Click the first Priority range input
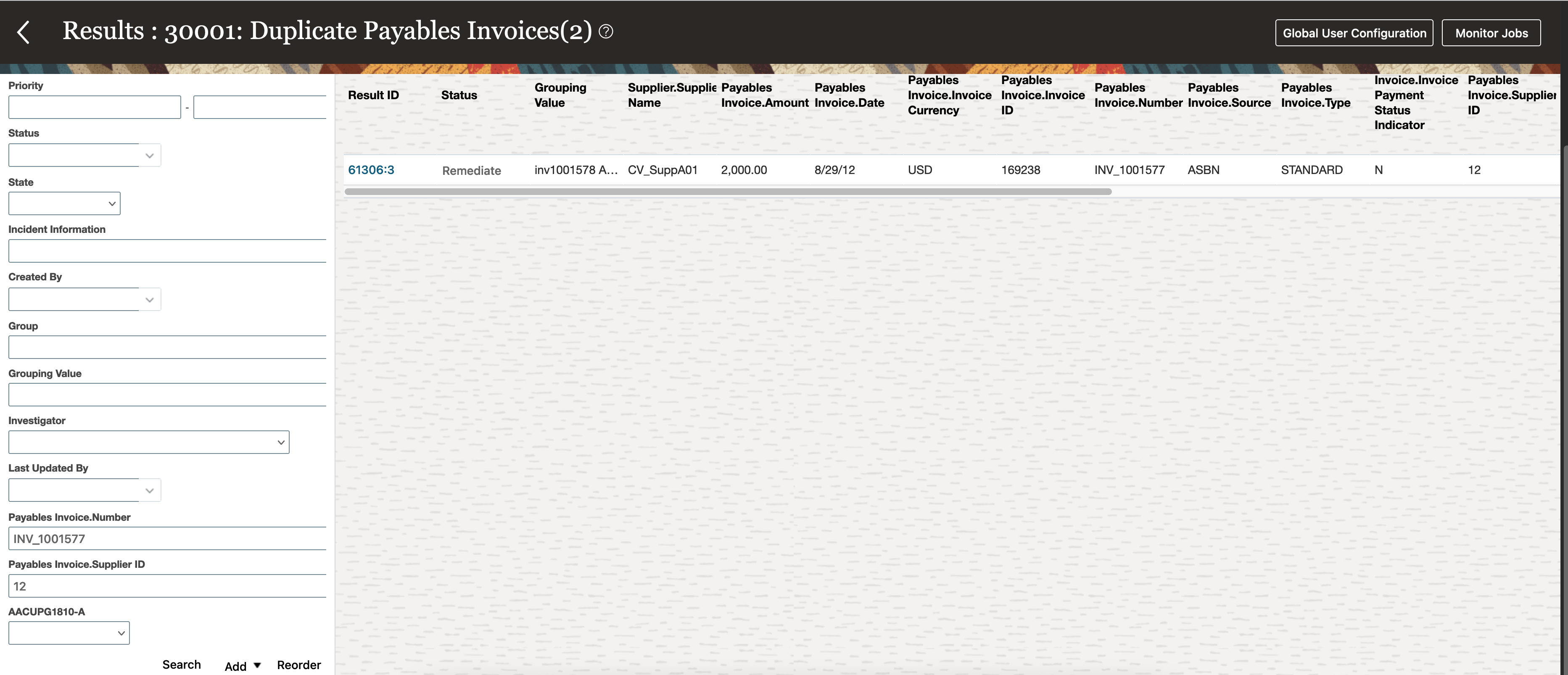The image size is (1568, 675). coord(94,107)
